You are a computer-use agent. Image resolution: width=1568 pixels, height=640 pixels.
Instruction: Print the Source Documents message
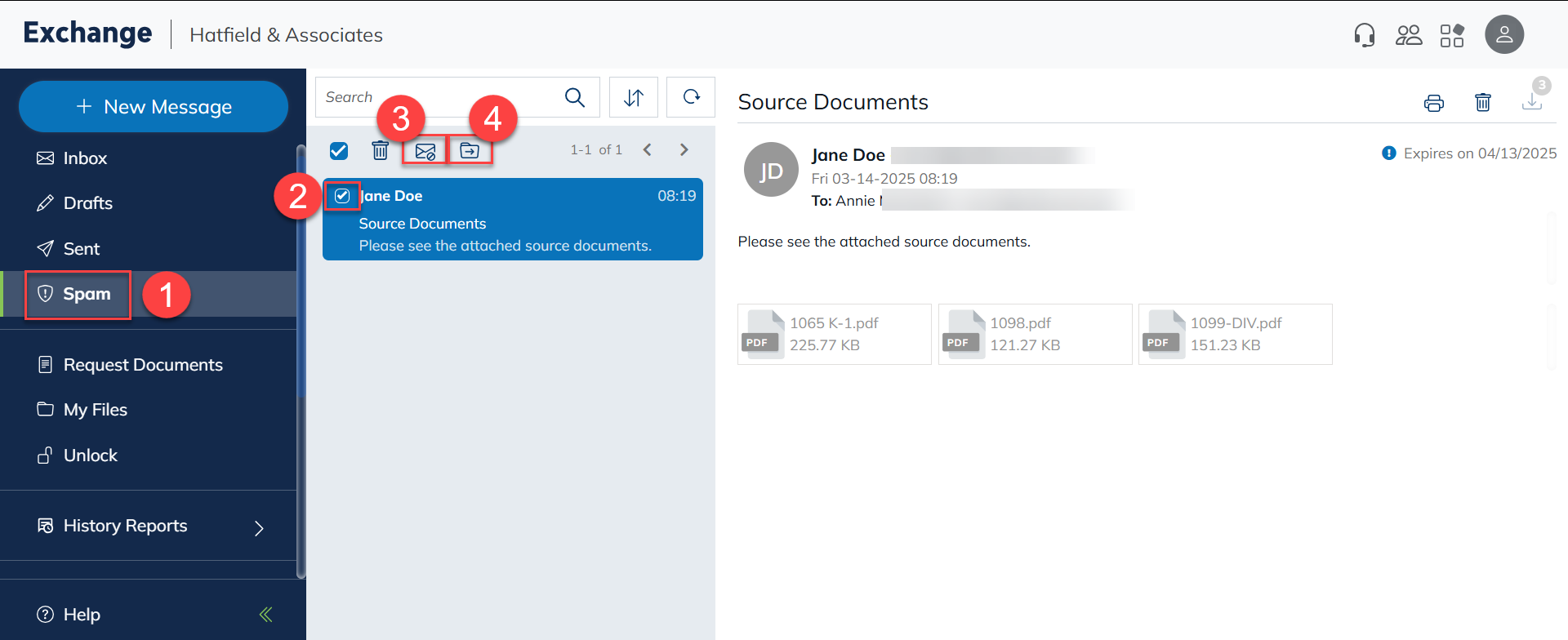pos(1433,103)
